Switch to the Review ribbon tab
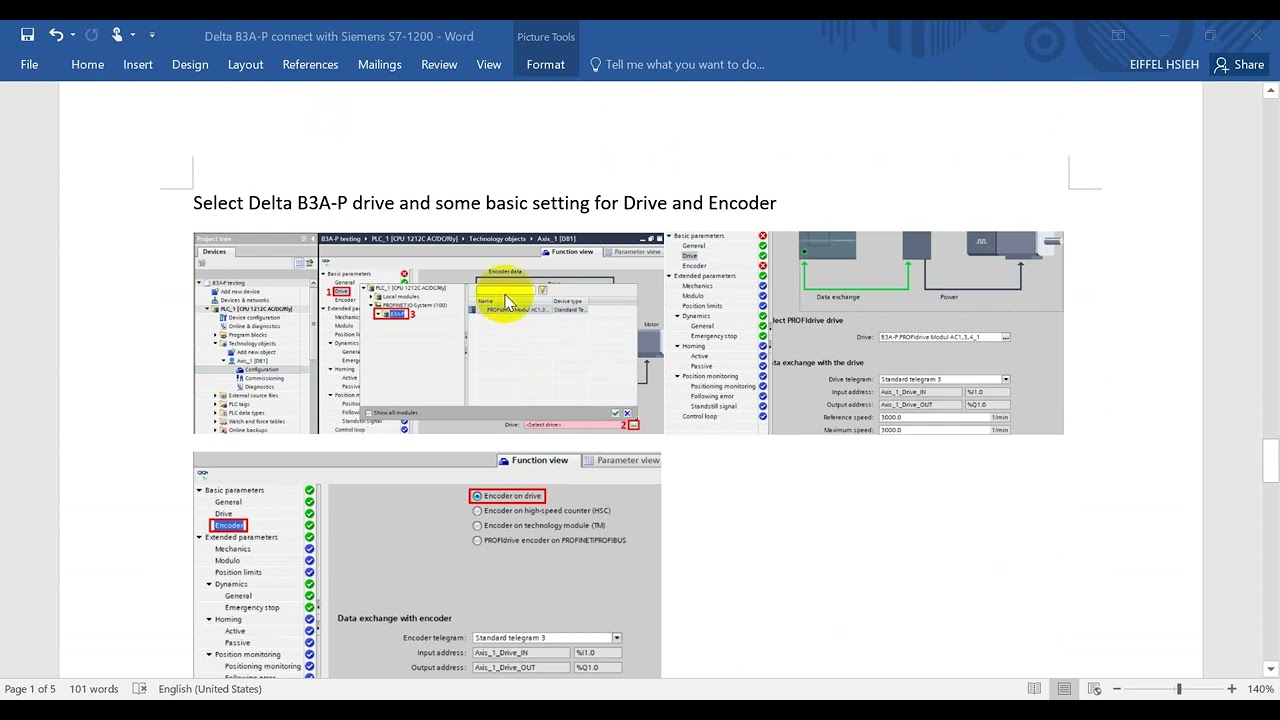 [x=439, y=64]
